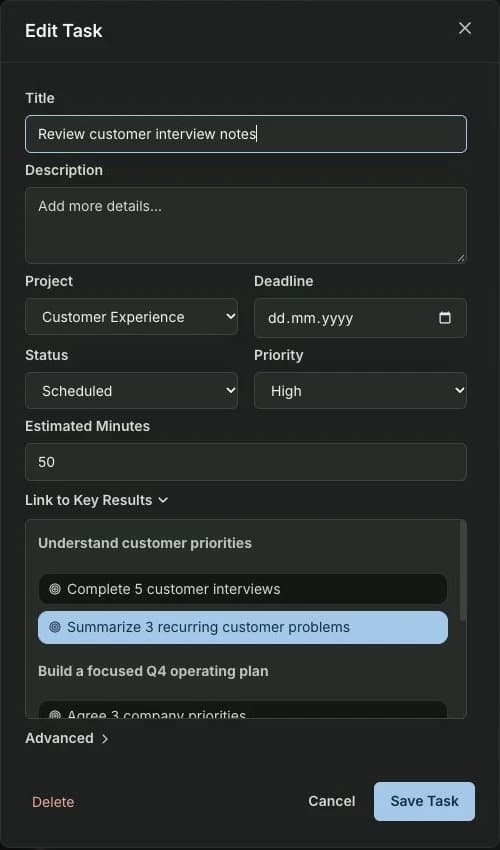Image resolution: width=500 pixels, height=850 pixels.
Task: Click target icon beside Summarize 3 recurring problems
Action: tap(55, 627)
